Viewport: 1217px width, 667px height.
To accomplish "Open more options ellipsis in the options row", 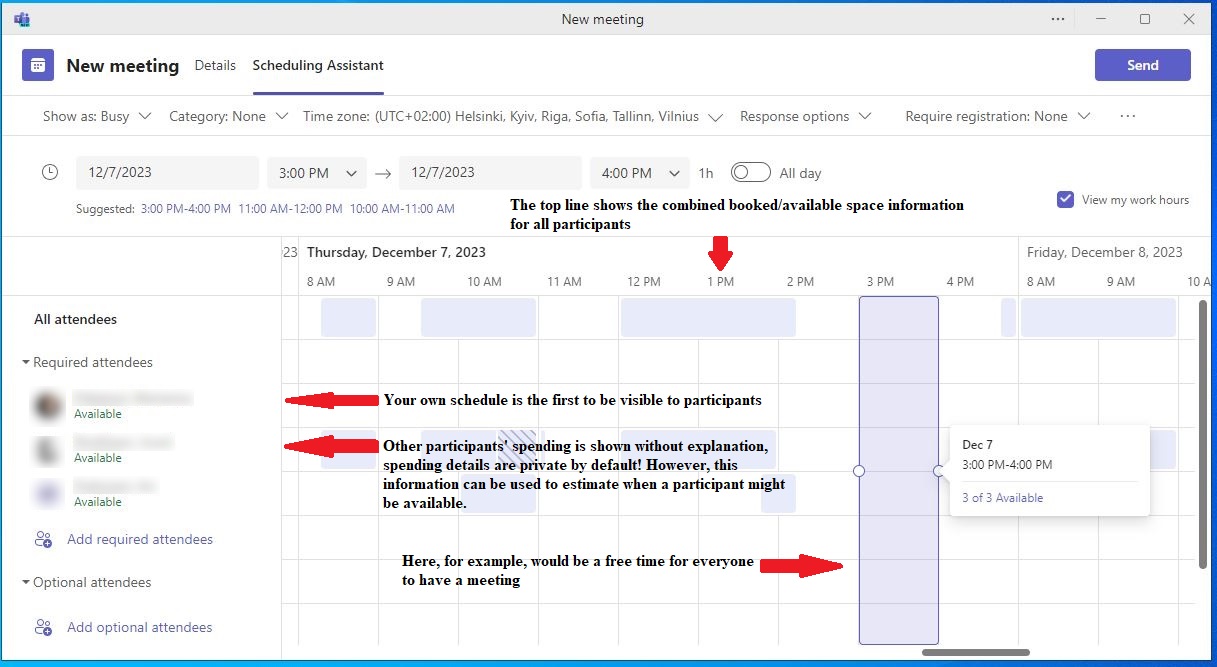I will point(1128,116).
